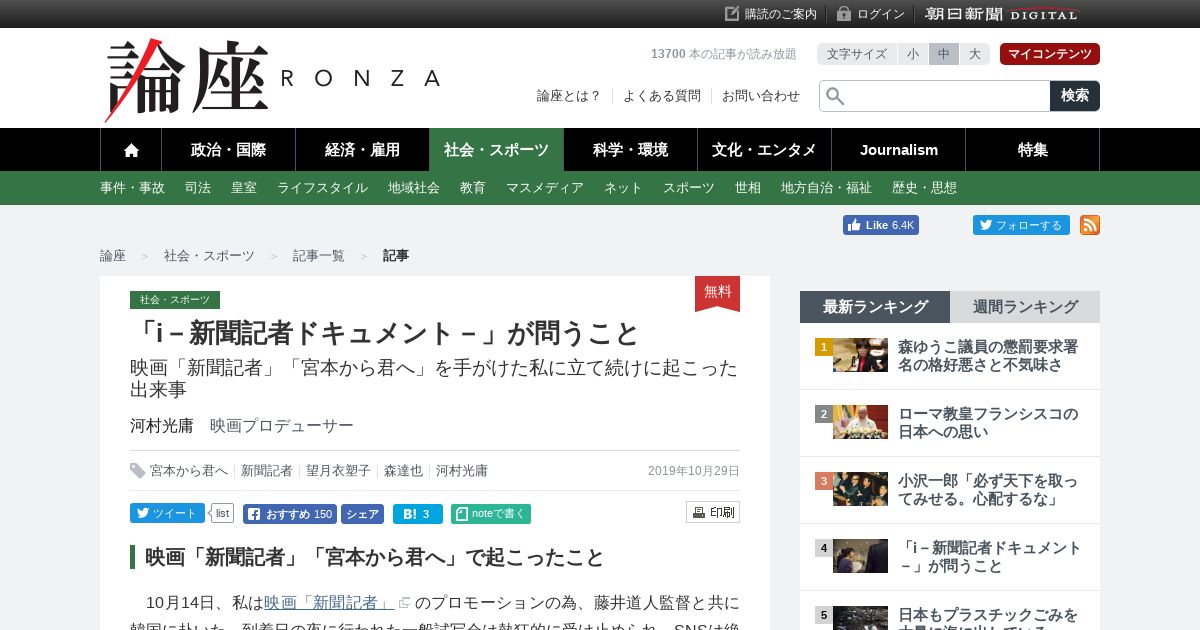Select 事件・事故 subcategory
The height and width of the screenshot is (630, 1200).
click(132, 188)
